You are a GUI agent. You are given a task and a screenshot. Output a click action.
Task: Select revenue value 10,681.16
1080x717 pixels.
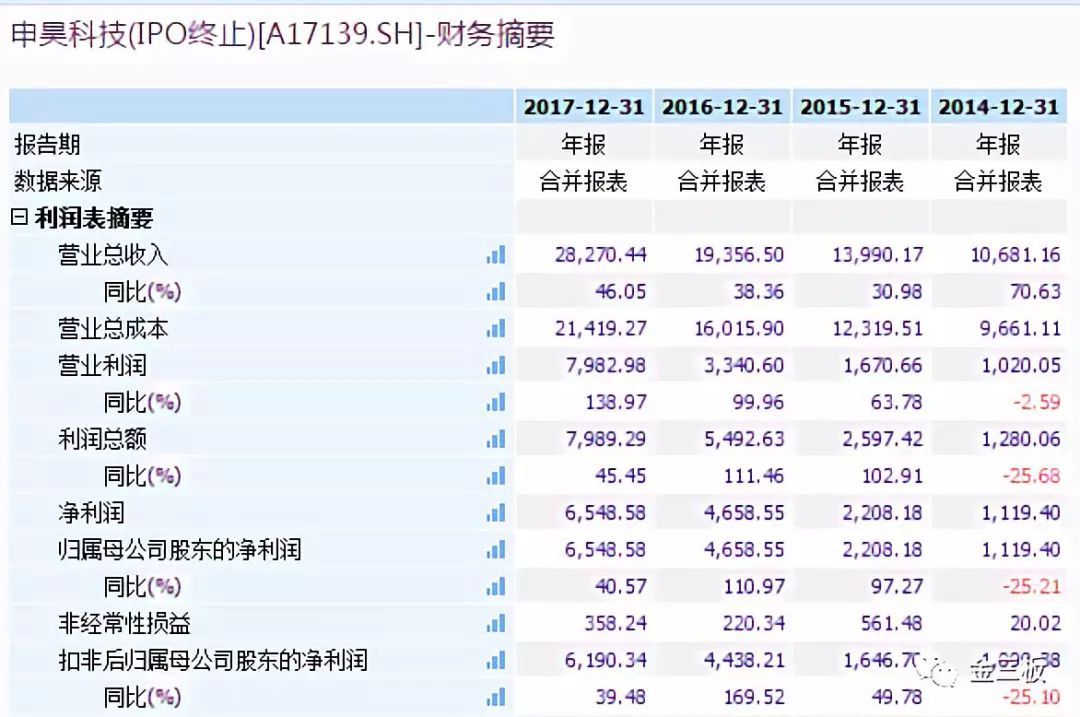[x=1016, y=255]
